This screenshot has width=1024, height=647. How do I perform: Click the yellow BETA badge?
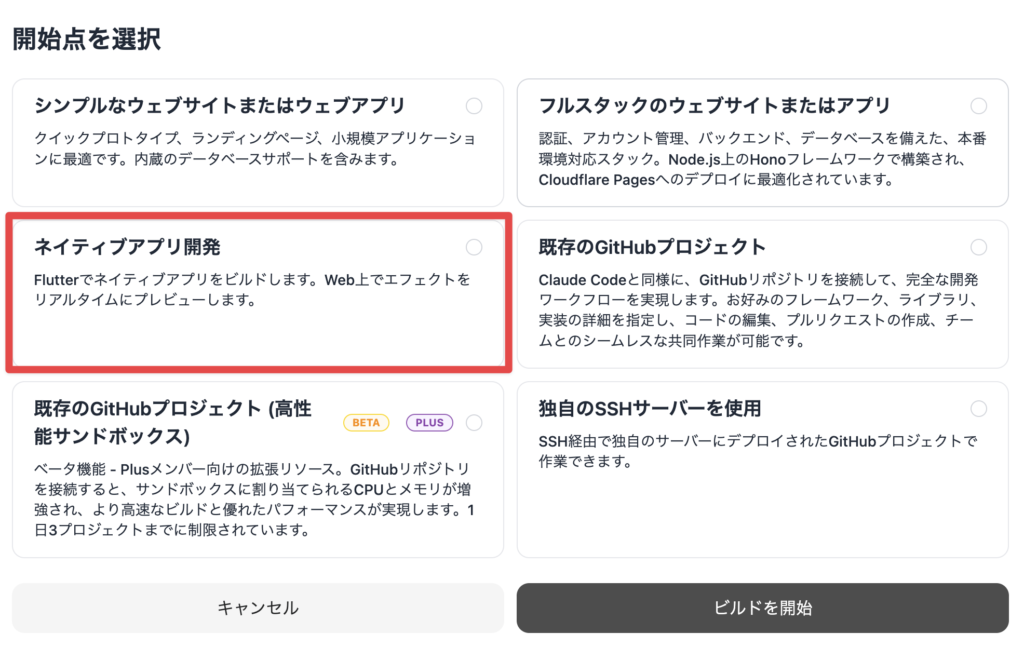366,423
